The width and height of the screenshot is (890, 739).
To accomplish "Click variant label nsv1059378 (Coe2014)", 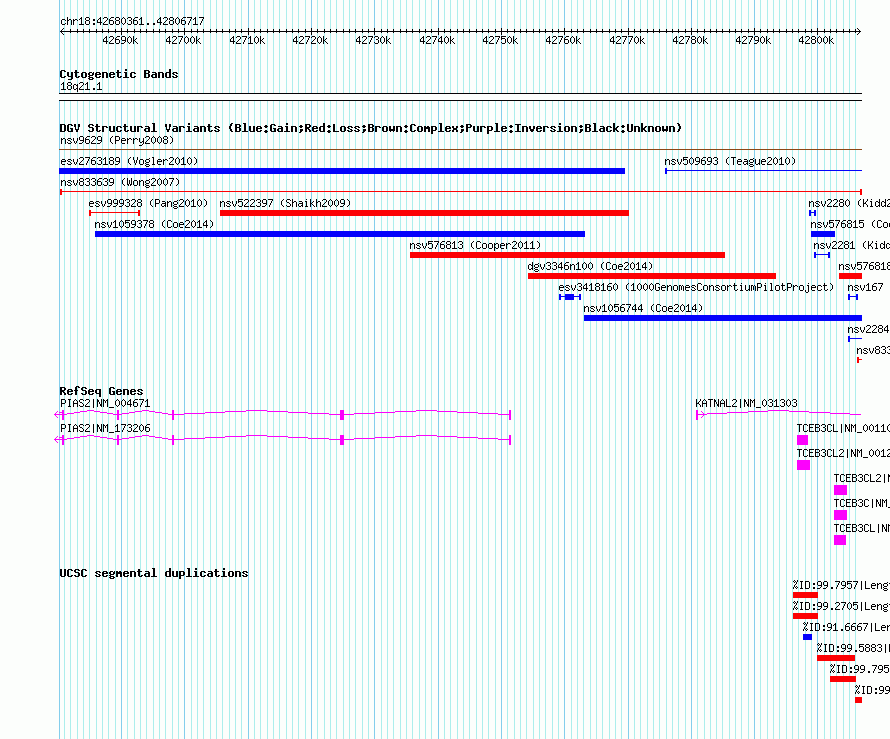I will 154,224.
